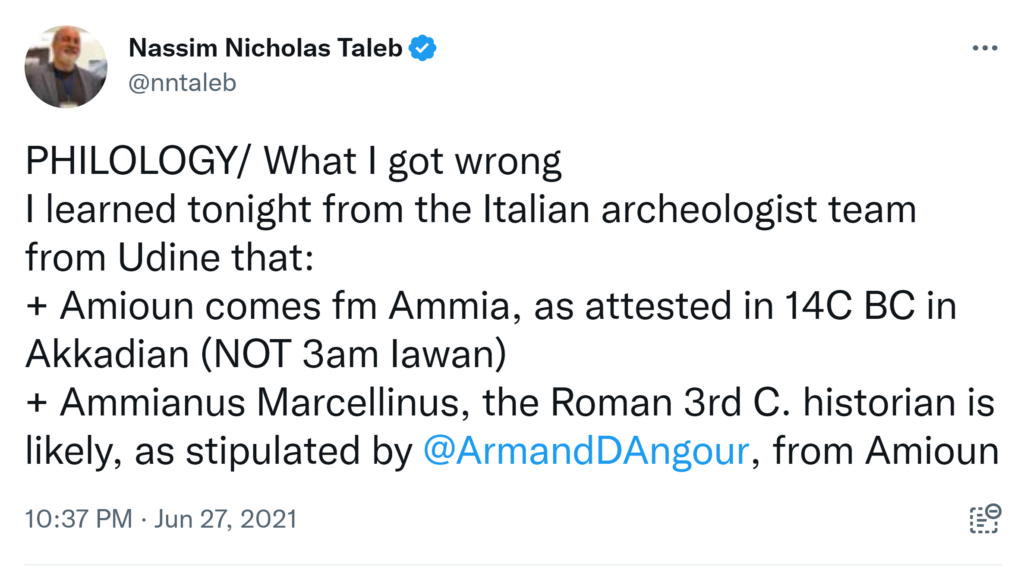Open the three-dot More options menu

pyautogui.click(x=984, y=49)
